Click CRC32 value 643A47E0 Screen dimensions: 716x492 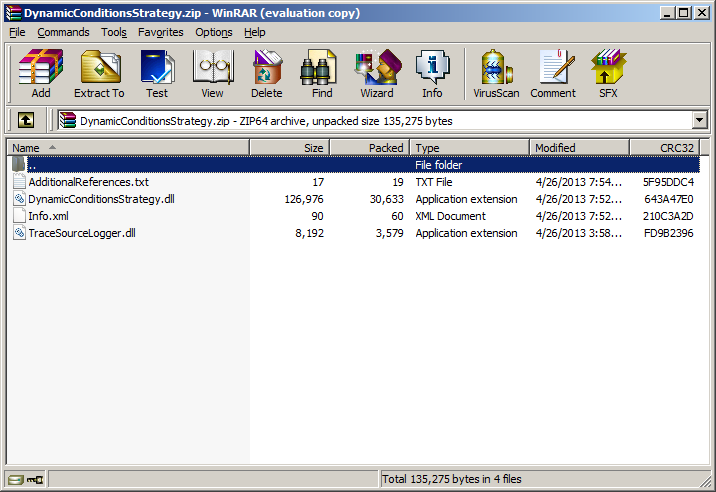pos(669,199)
